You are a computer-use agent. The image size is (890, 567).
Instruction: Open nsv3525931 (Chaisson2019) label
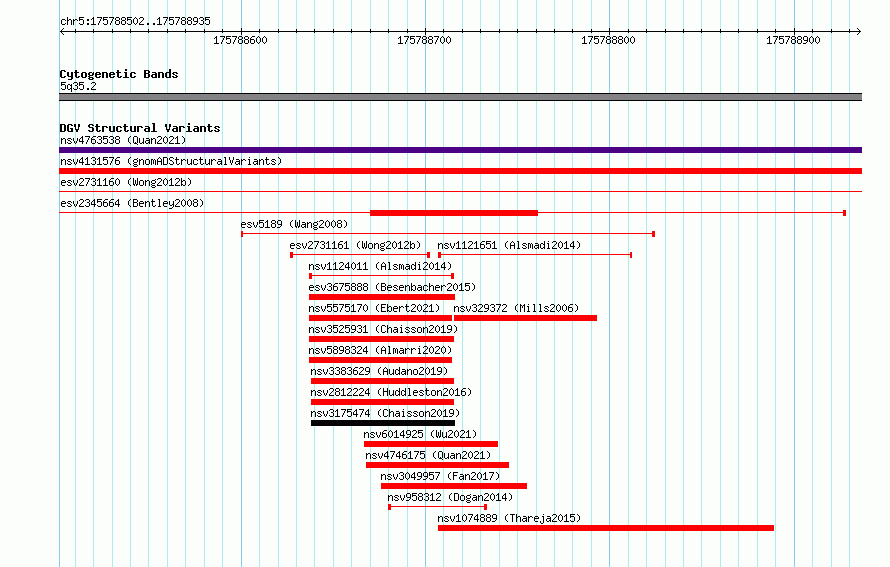pyautogui.click(x=383, y=329)
